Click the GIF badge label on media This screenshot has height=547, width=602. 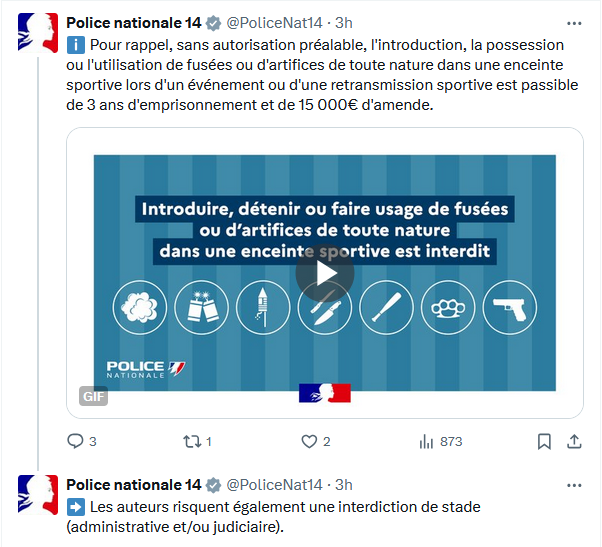(94, 395)
